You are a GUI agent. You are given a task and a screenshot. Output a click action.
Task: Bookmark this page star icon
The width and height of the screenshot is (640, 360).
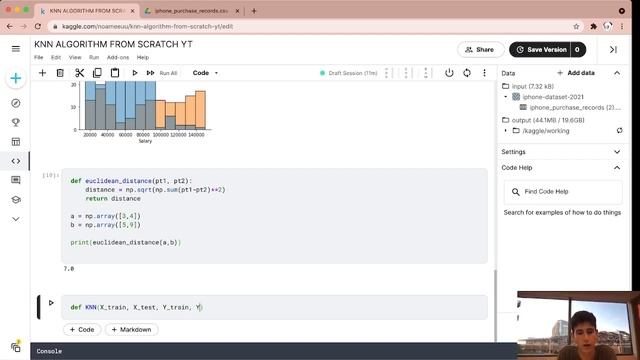click(576, 26)
